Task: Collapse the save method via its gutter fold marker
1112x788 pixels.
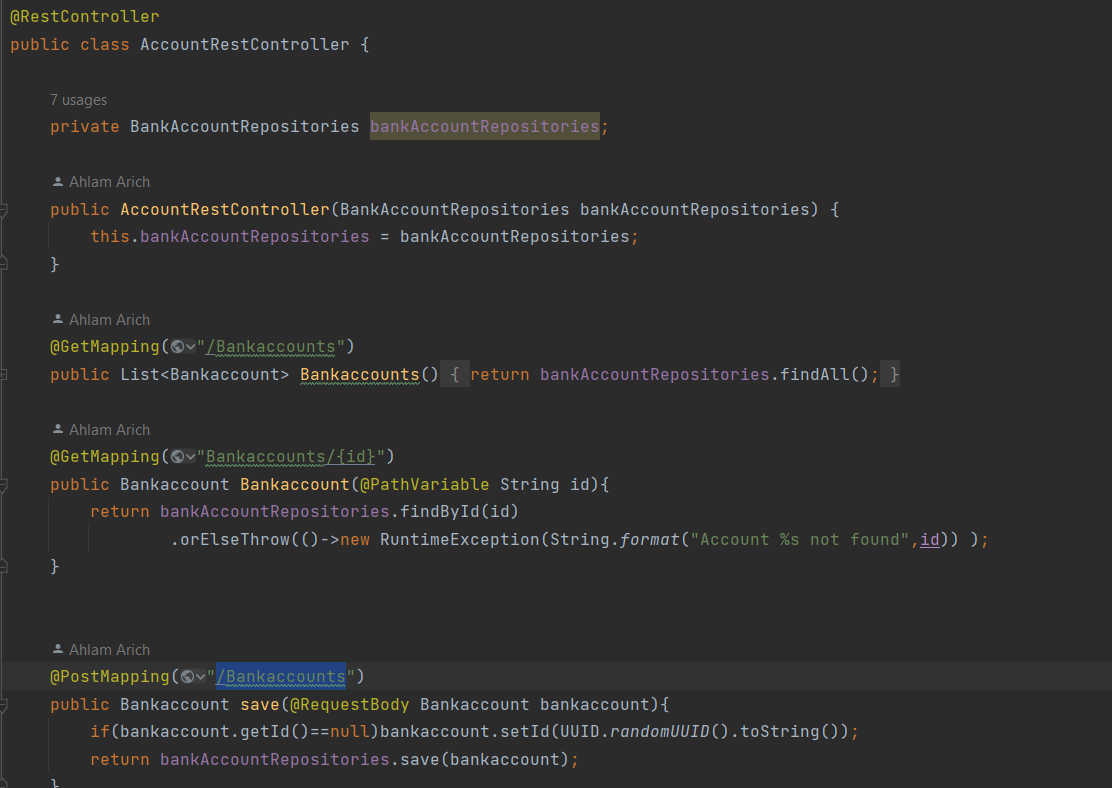Action: (4, 705)
